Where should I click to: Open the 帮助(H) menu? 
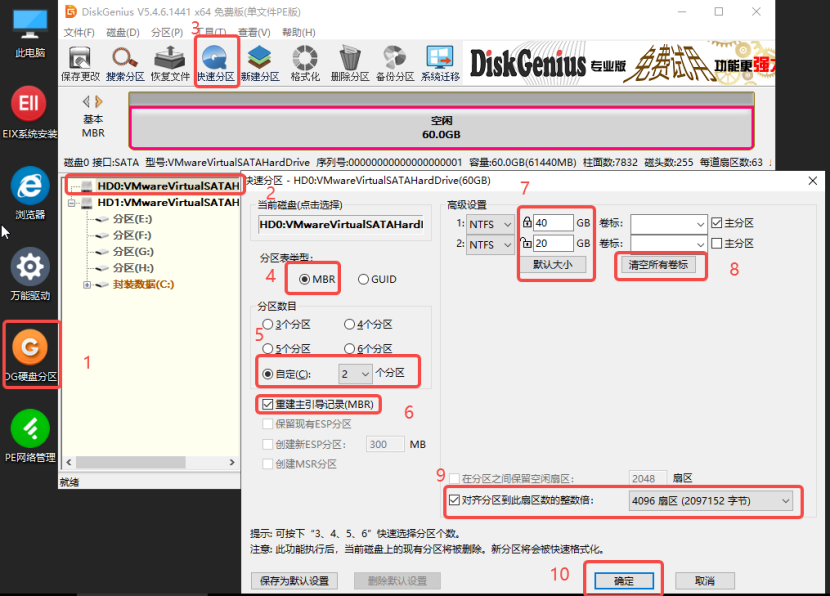coord(299,32)
